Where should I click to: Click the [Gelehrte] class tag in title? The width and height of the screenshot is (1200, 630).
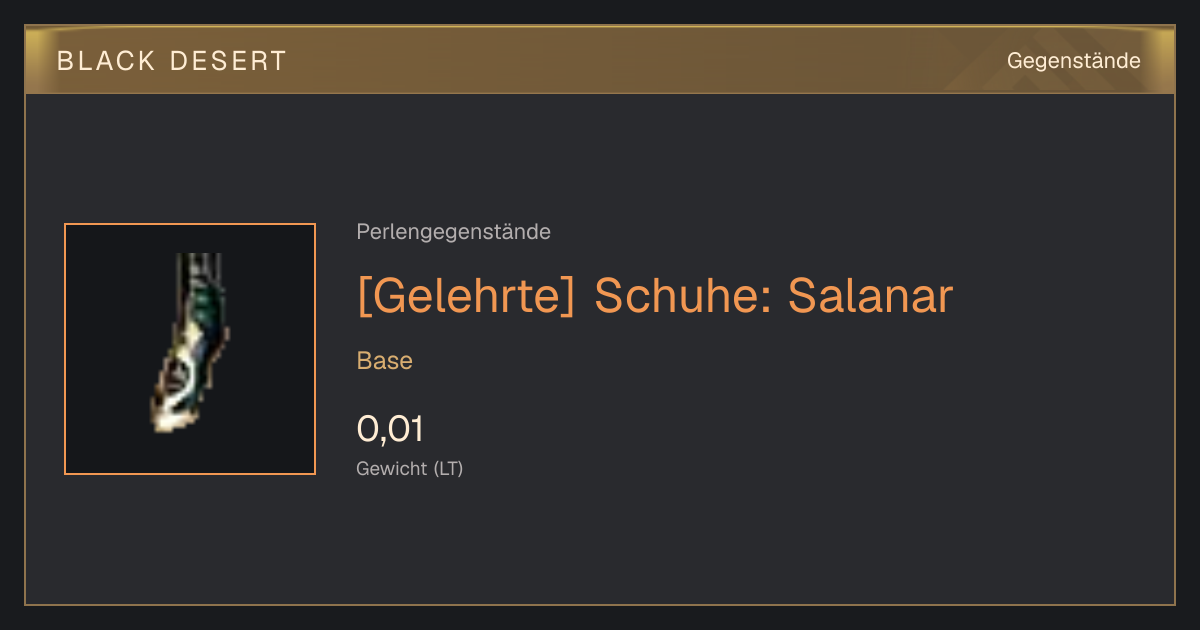[x=466, y=295]
